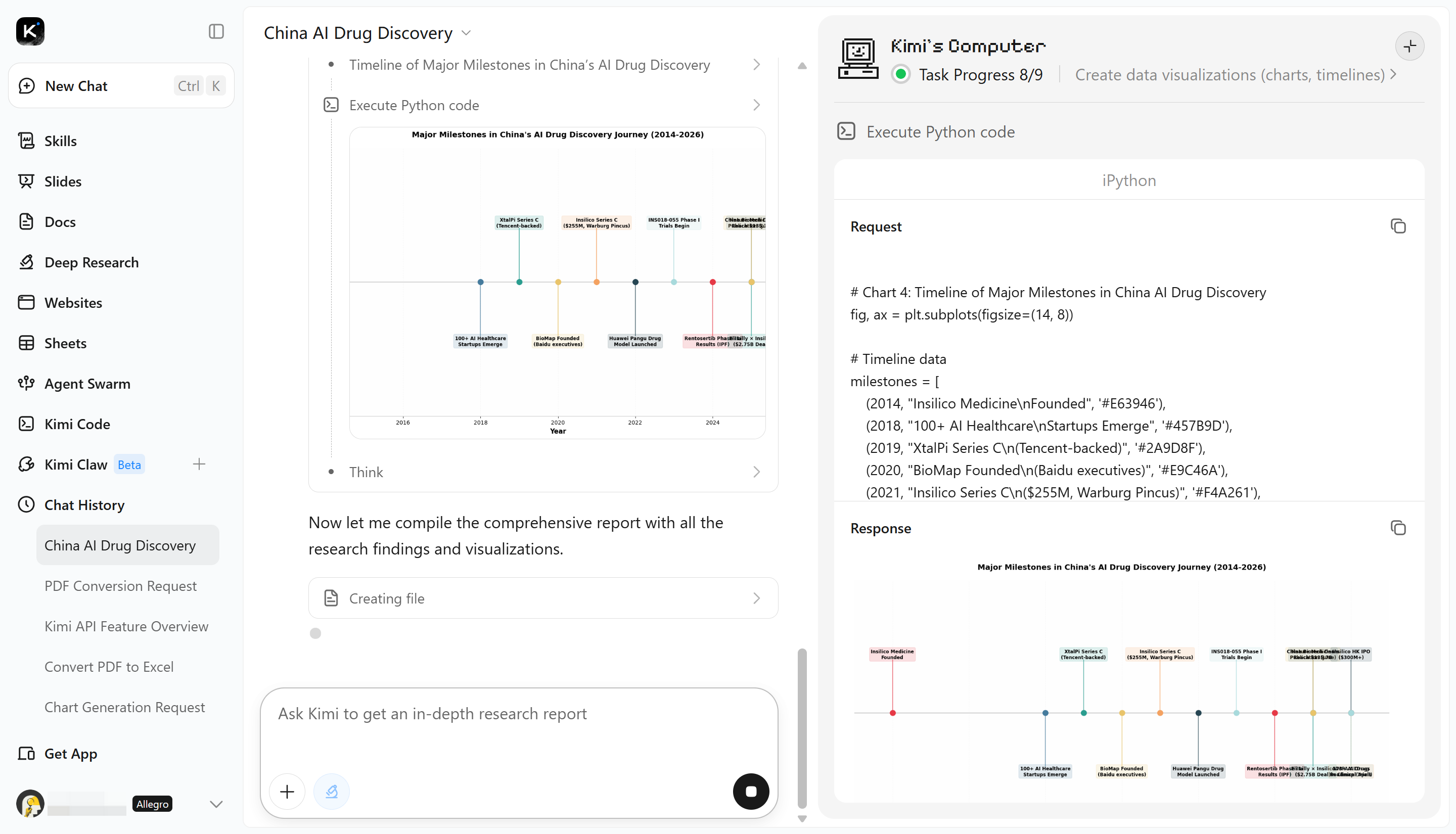This screenshot has width=1456, height=834.
Task: Select the China AI Drug Discovery chat
Action: click(128, 545)
